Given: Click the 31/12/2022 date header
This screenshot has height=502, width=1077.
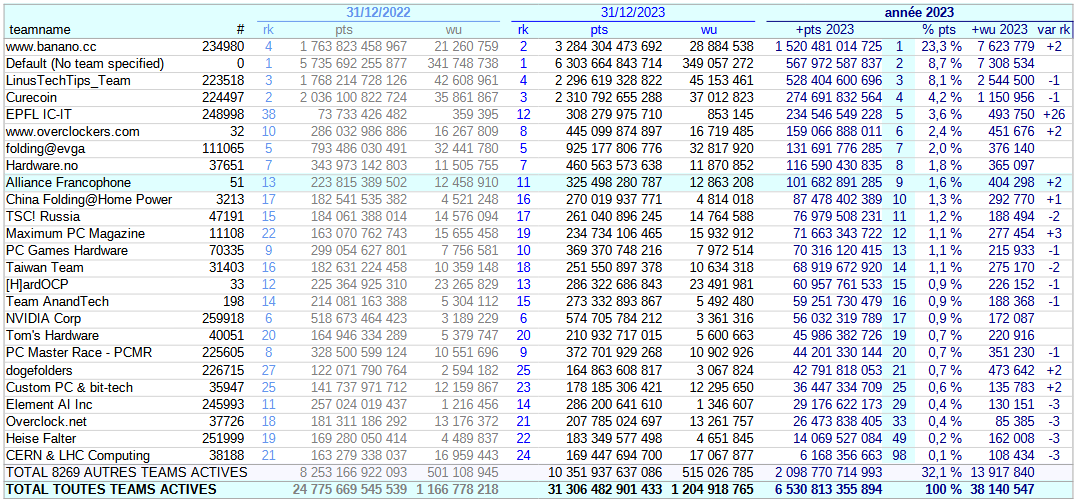Looking at the screenshot, I should click(x=379, y=13).
